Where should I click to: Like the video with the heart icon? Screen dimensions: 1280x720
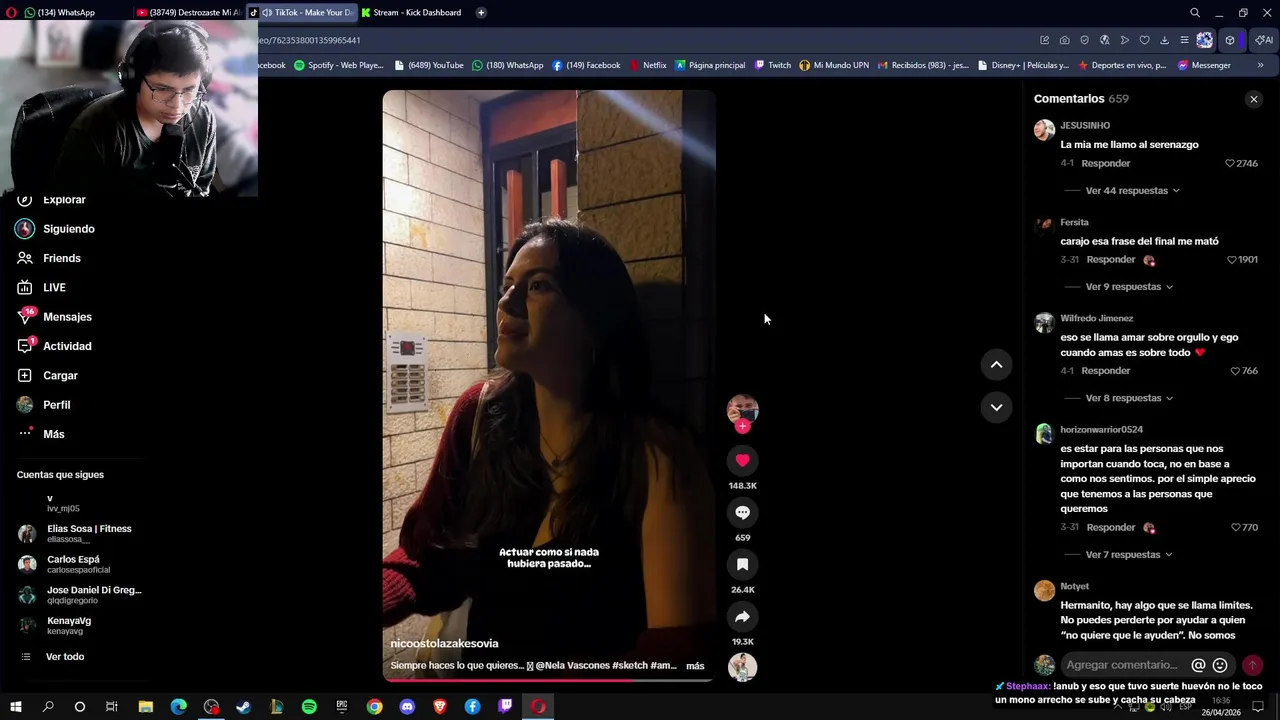tap(742, 460)
